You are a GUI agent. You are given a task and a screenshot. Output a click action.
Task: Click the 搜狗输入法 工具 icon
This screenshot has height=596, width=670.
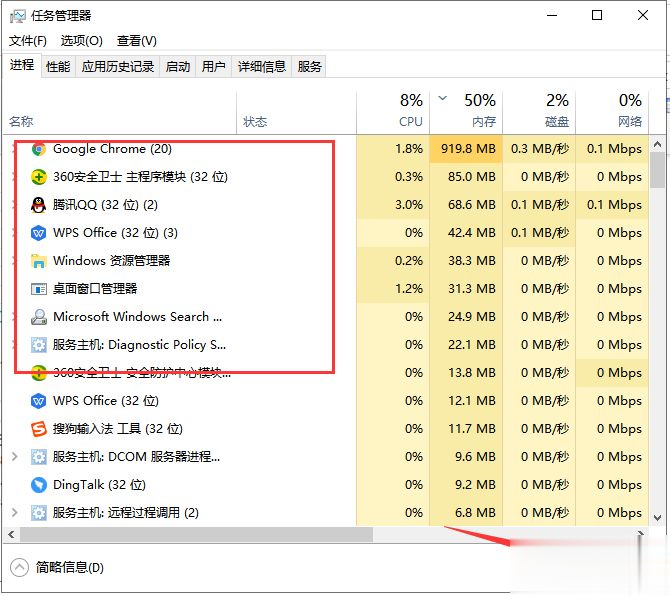[38, 429]
